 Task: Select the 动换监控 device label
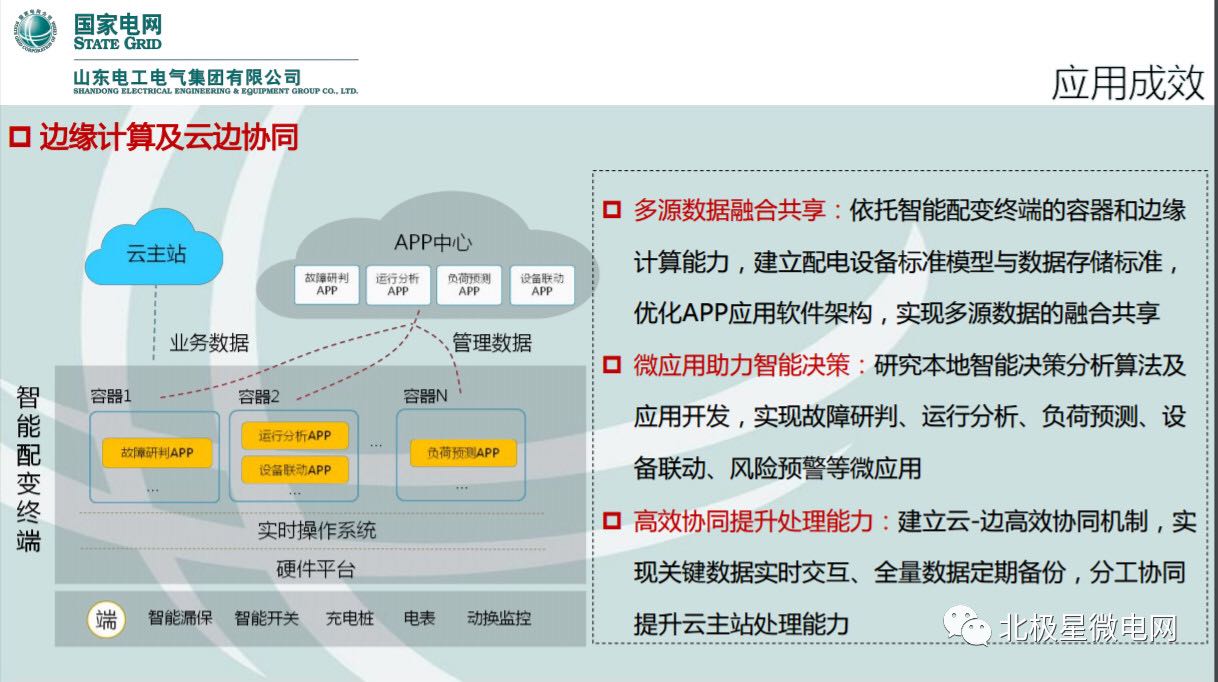(500, 619)
